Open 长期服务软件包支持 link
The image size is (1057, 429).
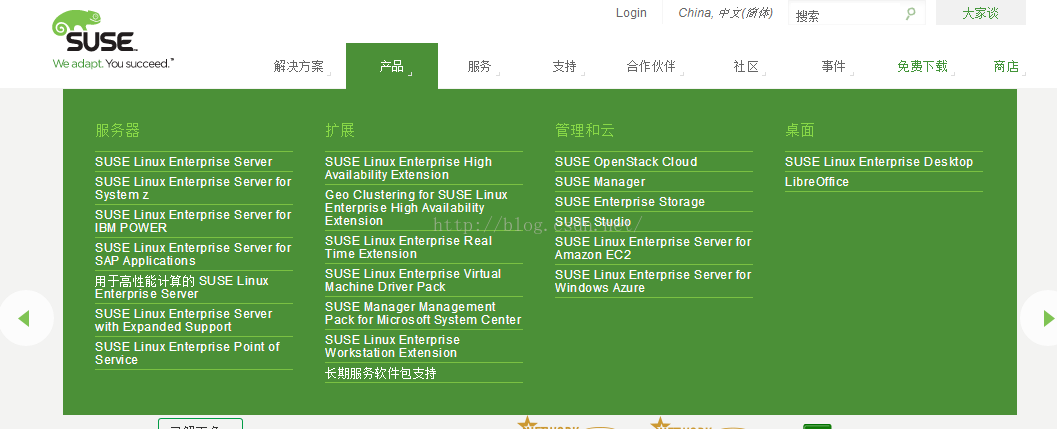coord(380,373)
